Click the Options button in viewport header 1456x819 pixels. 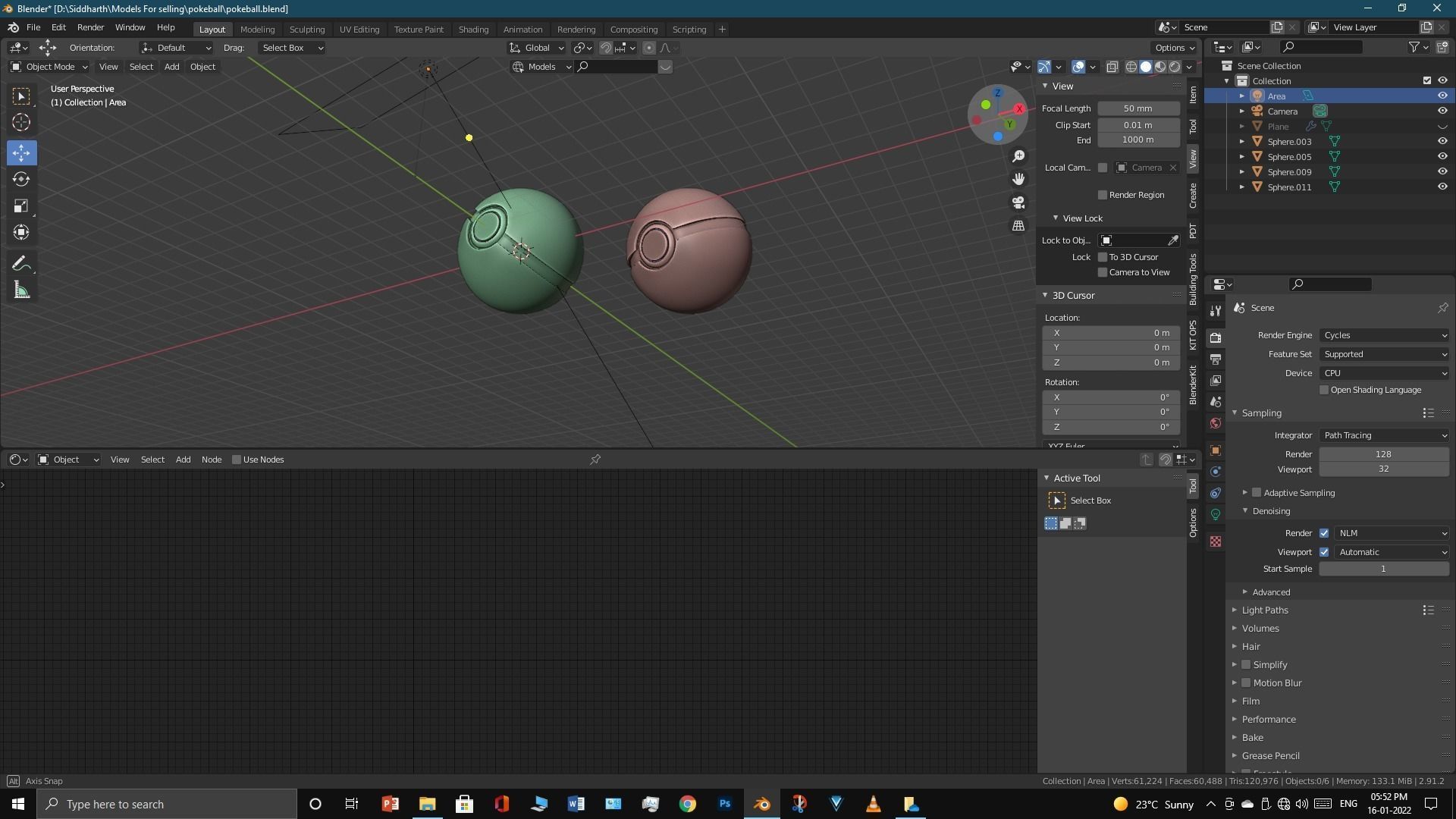[1175, 48]
